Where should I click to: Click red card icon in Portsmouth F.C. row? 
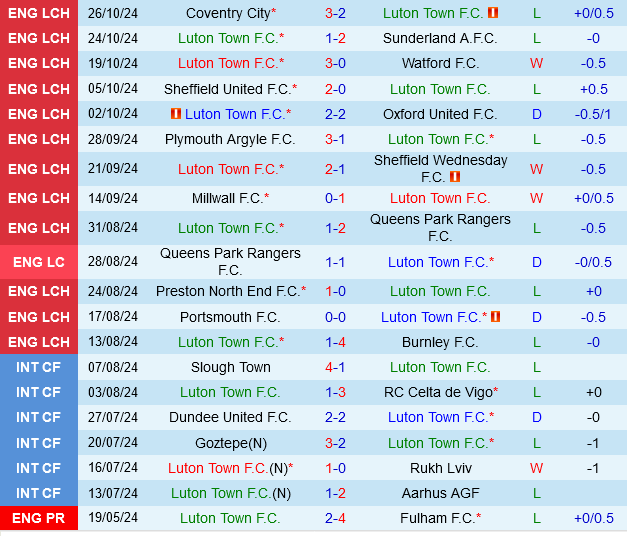(495, 317)
